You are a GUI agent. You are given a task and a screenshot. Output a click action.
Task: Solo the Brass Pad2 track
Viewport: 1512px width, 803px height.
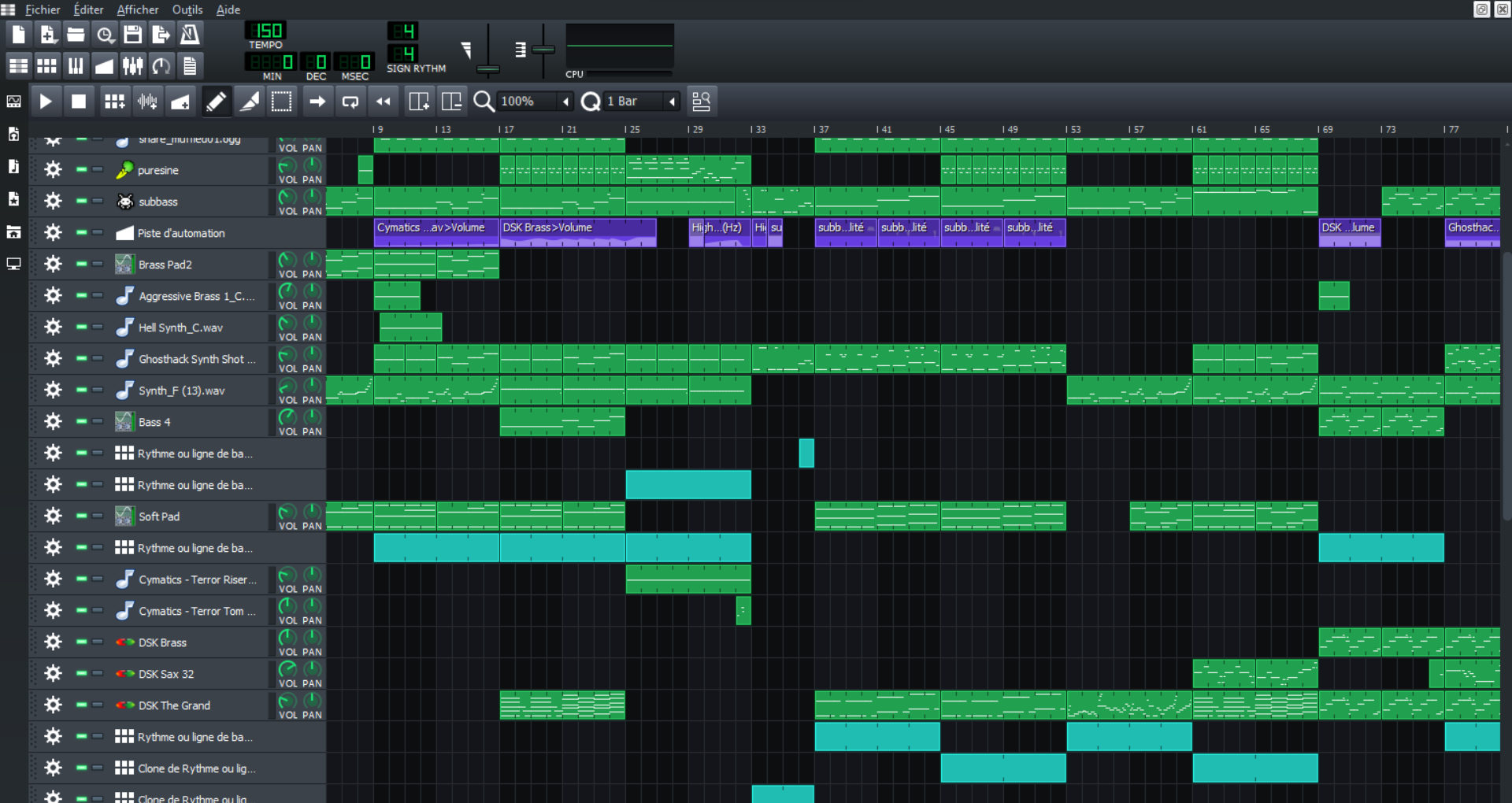coord(98,264)
